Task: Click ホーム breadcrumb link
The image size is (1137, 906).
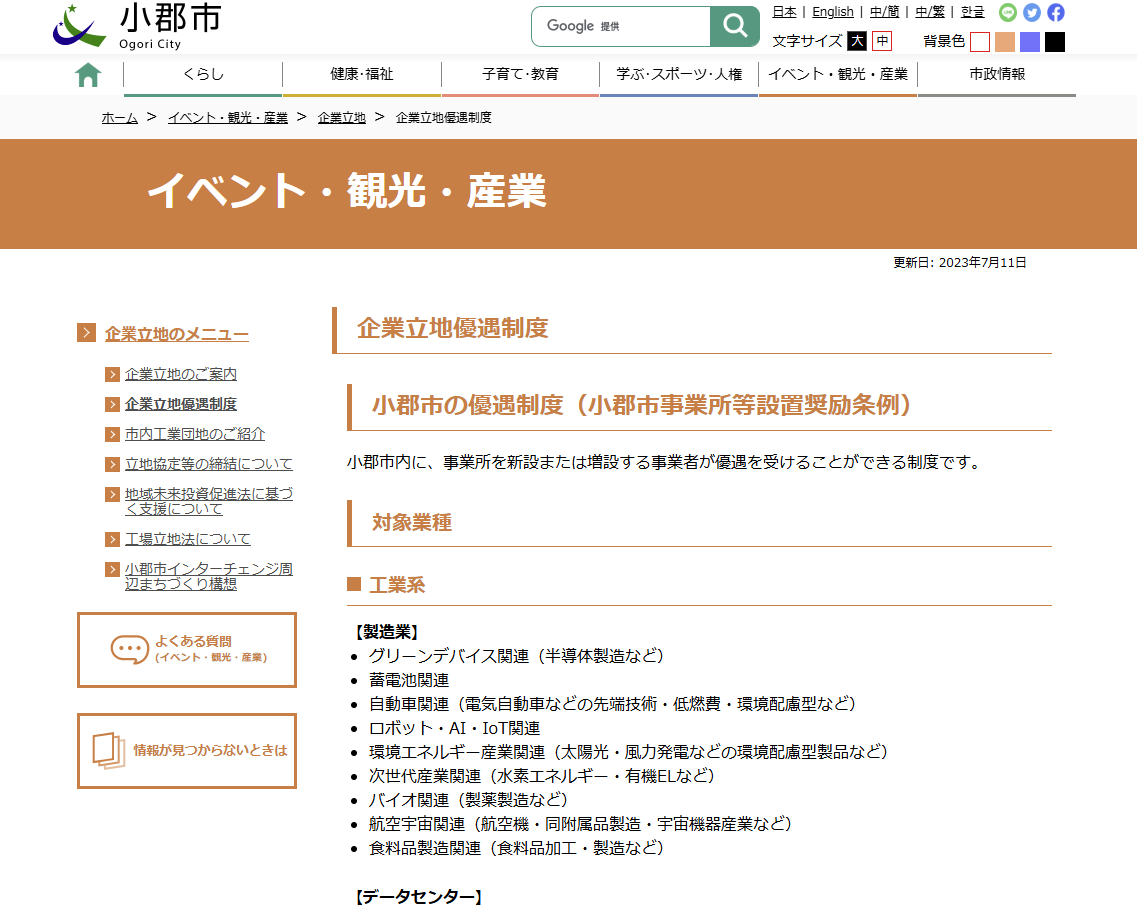Action: click(x=120, y=118)
